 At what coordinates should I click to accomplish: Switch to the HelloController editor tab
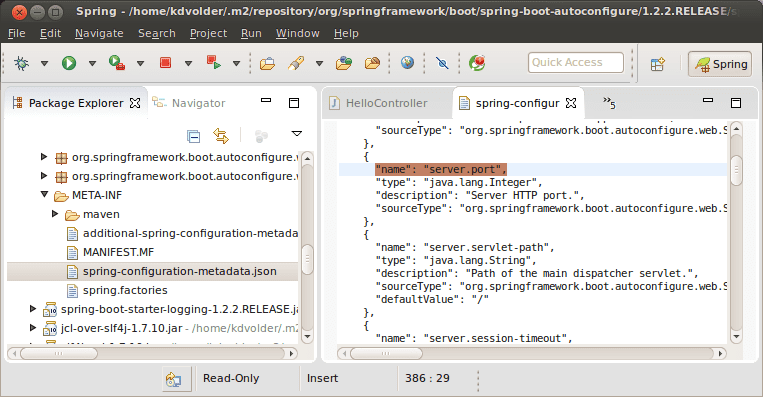pyautogui.click(x=379, y=103)
